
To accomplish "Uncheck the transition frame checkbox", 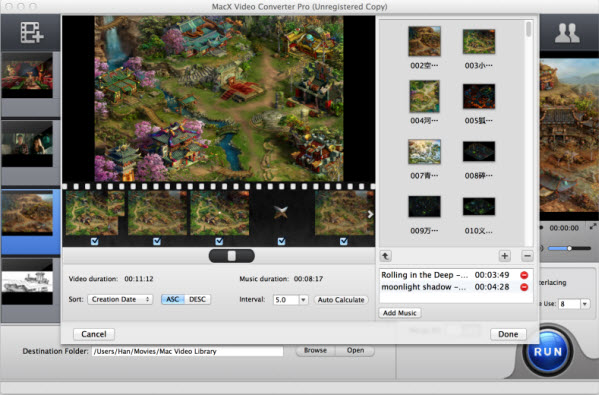I will point(281,241).
